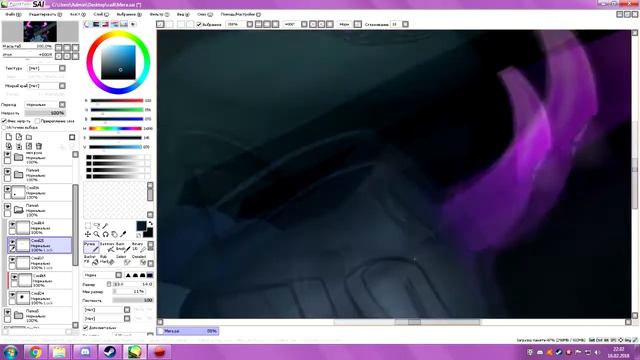
Task: Hide the Слой4 layer's visibility eye
Action: coord(12,224)
